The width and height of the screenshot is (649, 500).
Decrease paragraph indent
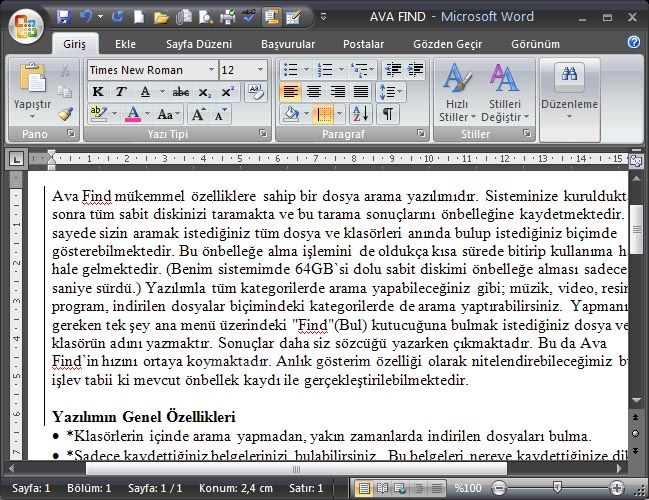click(x=393, y=70)
